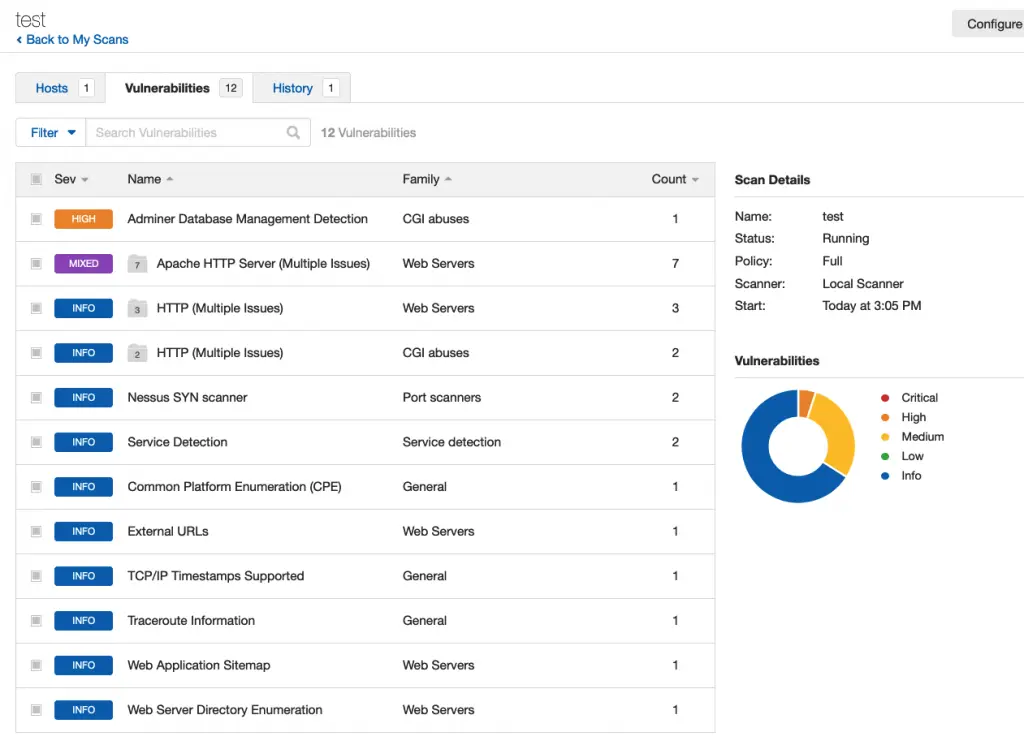Go Back to My Scans

point(72,40)
